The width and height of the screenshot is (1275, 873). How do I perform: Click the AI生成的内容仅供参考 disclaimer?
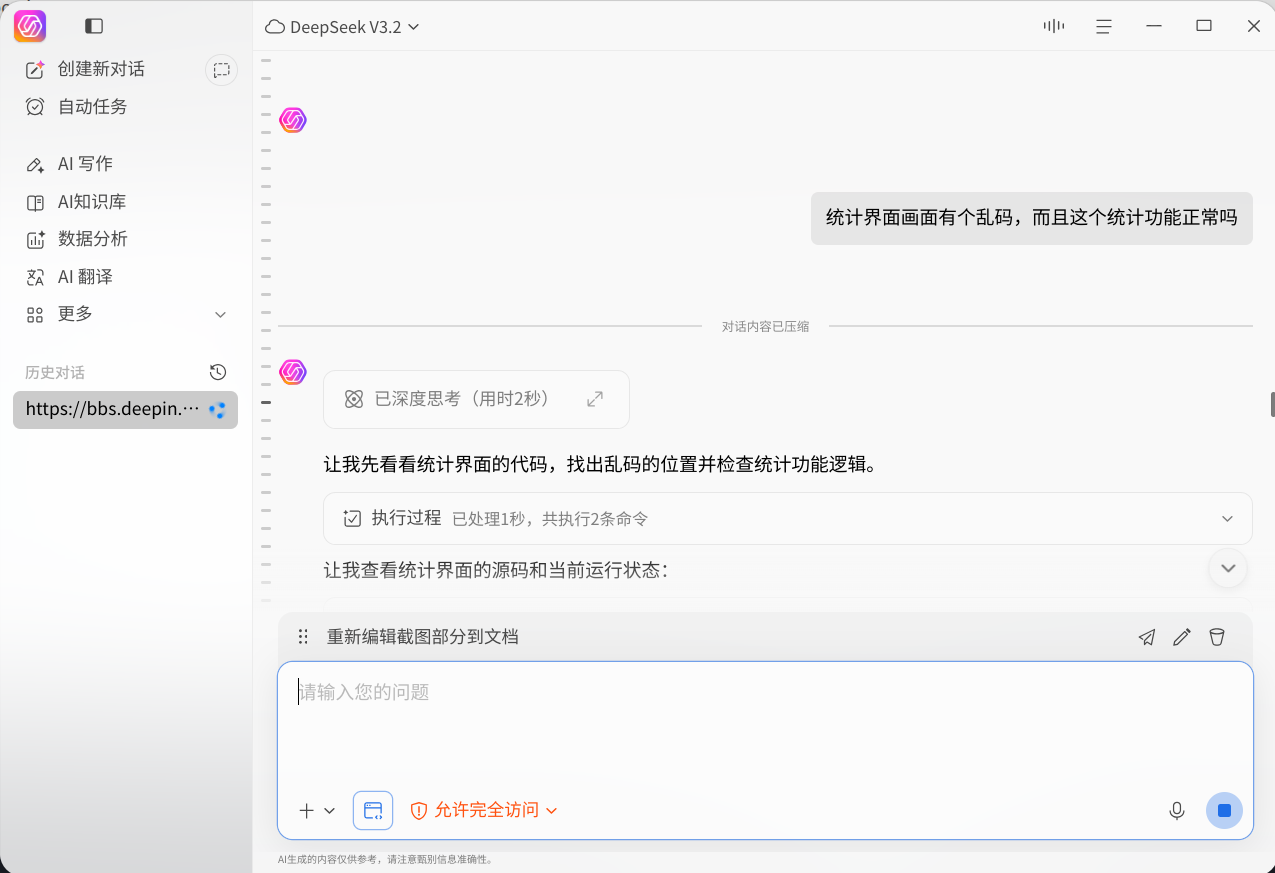click(x=385, y=859)
